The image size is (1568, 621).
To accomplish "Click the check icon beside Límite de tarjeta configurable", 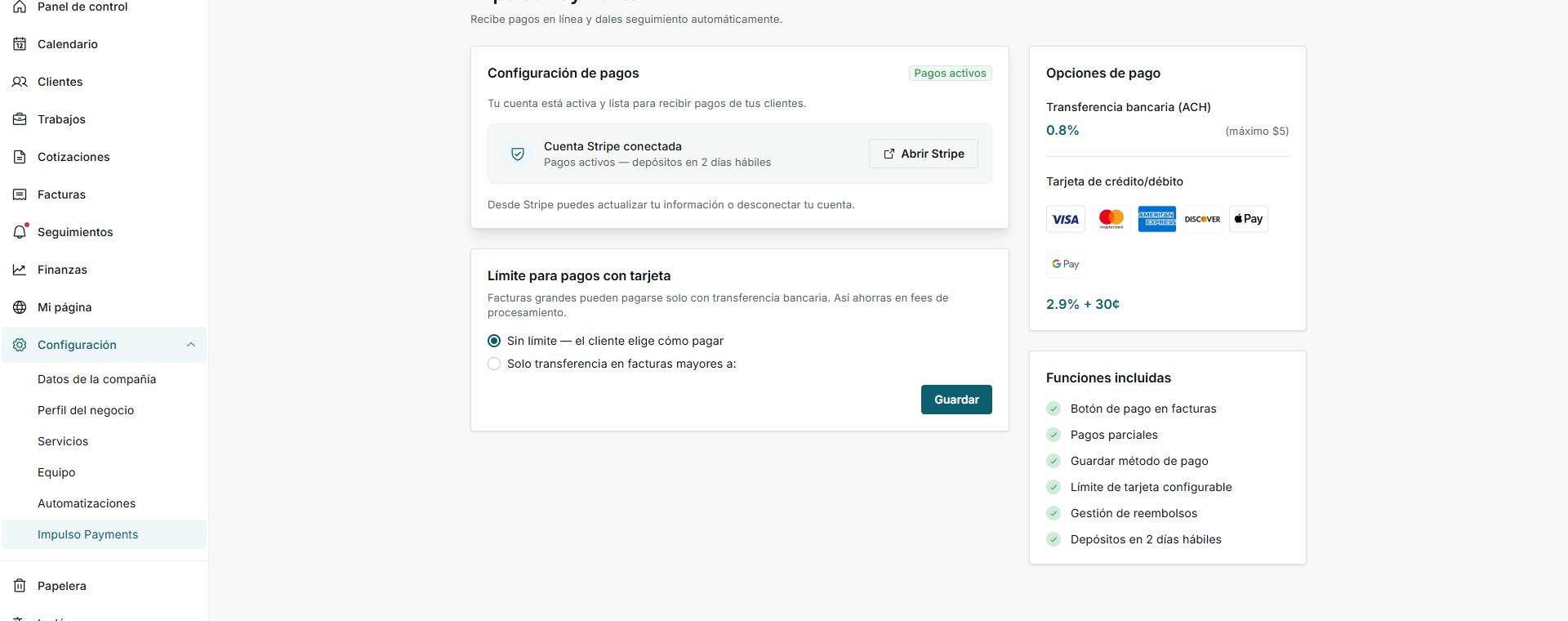I will coord(1053,487).
